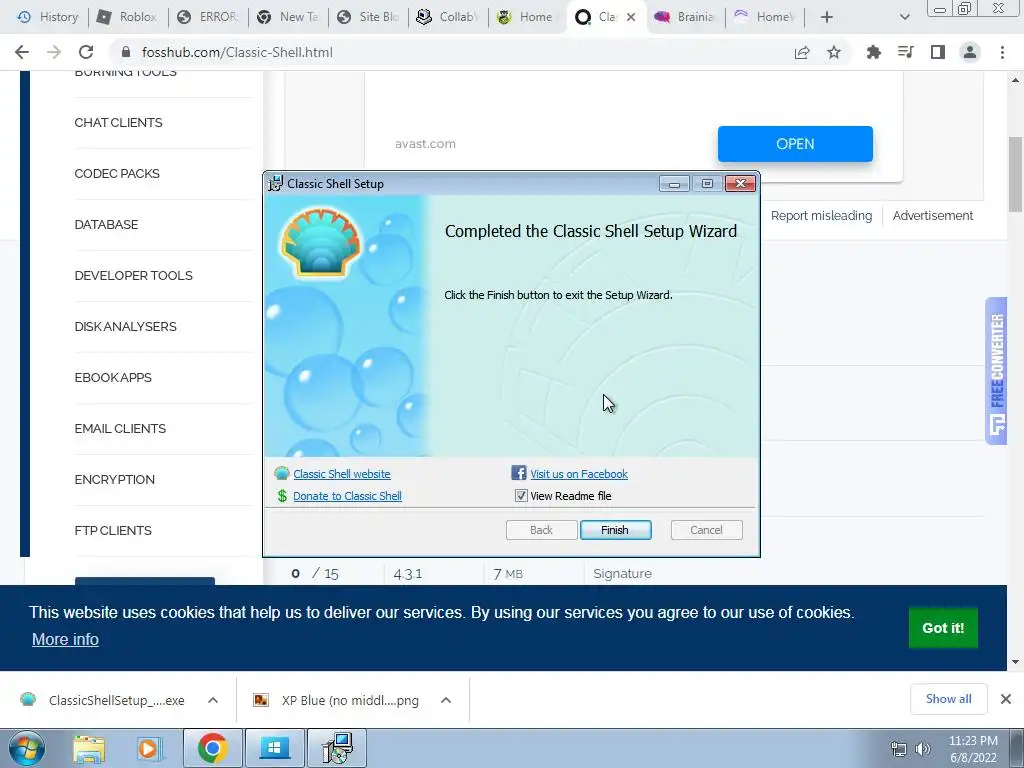This screenshot has height=768, width=1024.
Task: Click the blue OPEN ad button
Action: 795,144
